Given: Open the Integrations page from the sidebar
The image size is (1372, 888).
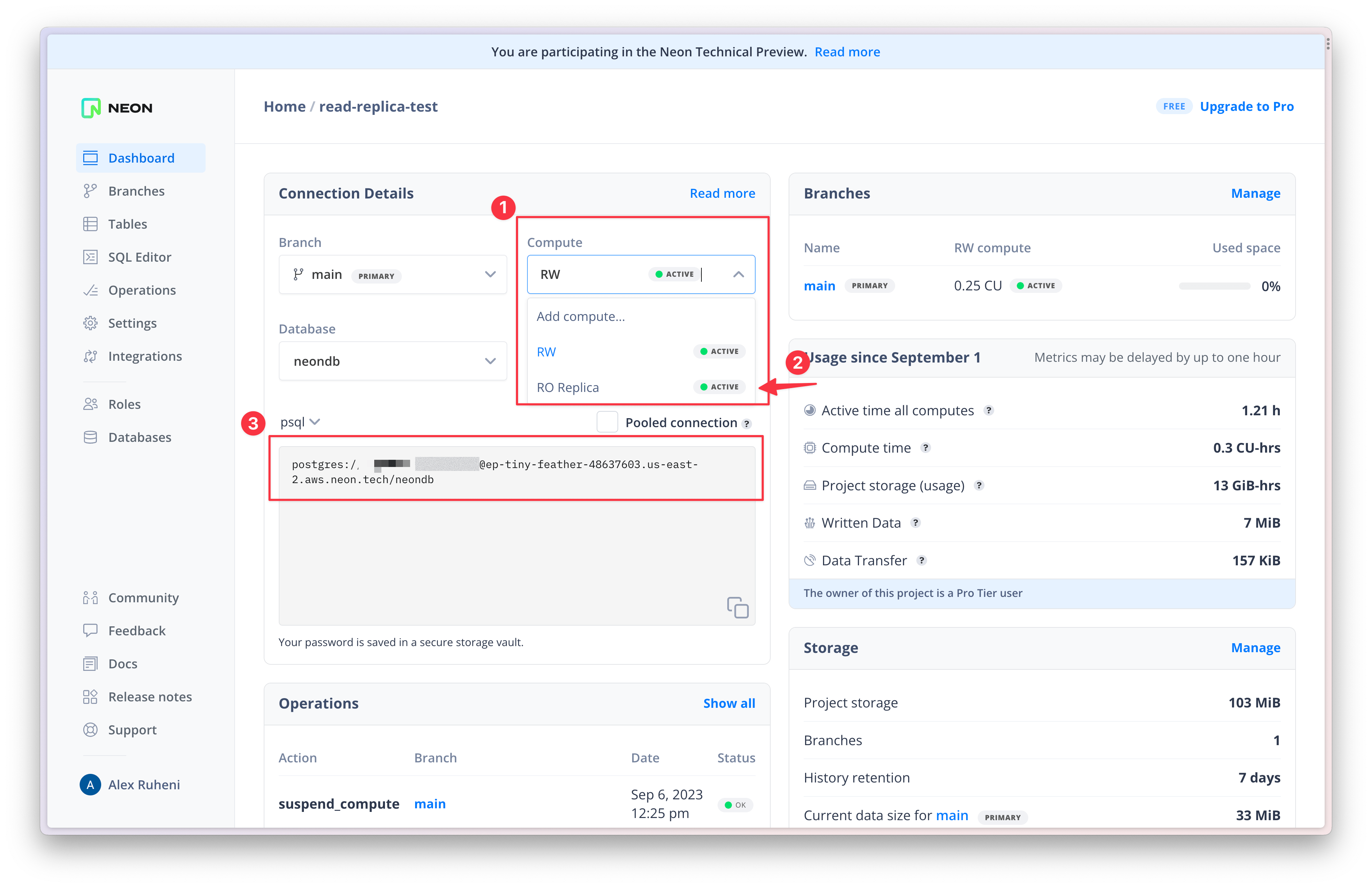Looking at the screenshot, I should click(144, 356).
